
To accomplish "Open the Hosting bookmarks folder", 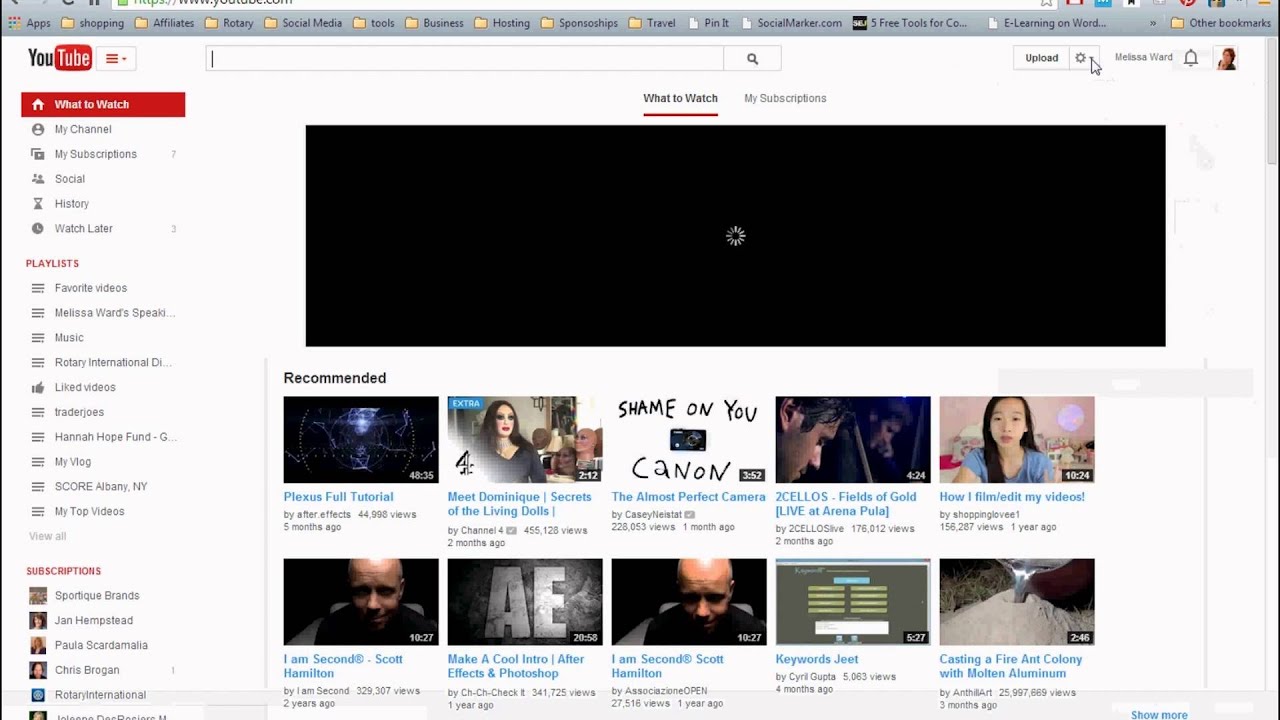I will click(502, 23).
